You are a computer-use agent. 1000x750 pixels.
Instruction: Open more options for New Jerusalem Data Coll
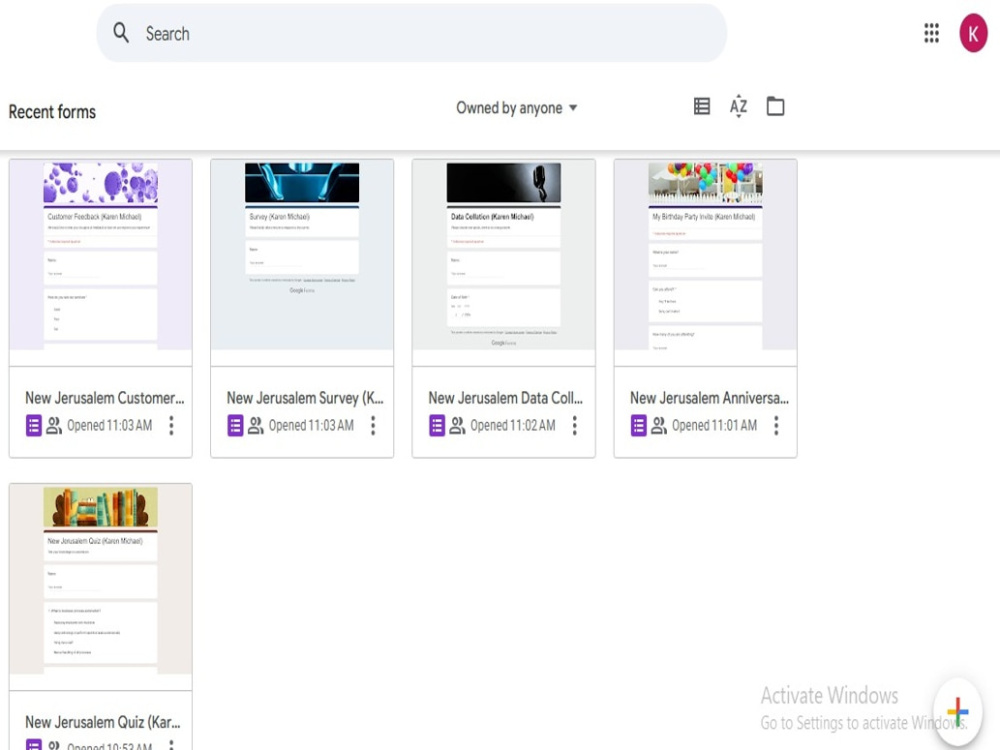pyautogui.click(x=575, y=425)
